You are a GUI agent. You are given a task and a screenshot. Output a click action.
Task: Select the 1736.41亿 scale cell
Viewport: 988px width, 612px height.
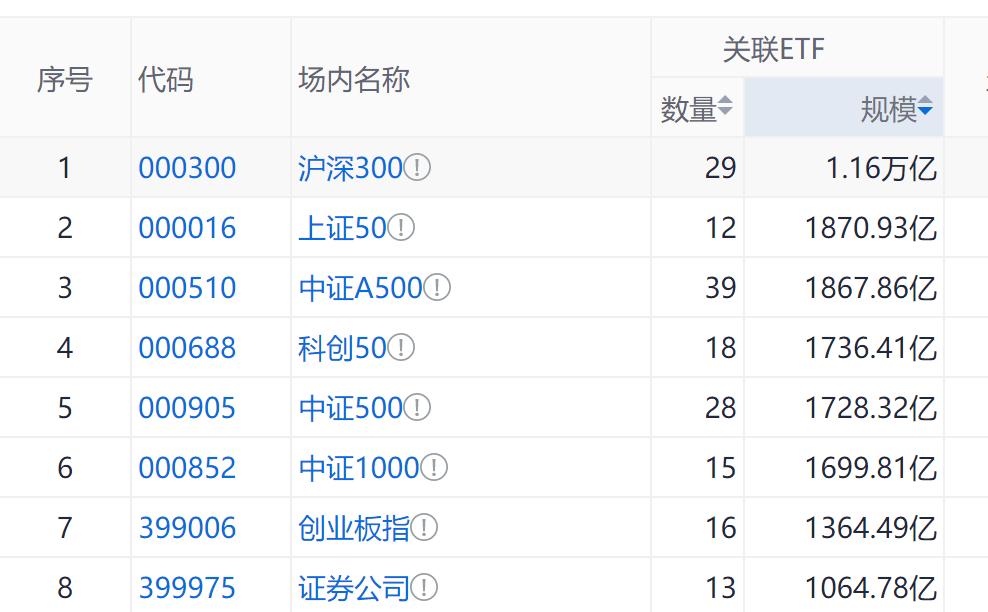click(x=844, y=347)
